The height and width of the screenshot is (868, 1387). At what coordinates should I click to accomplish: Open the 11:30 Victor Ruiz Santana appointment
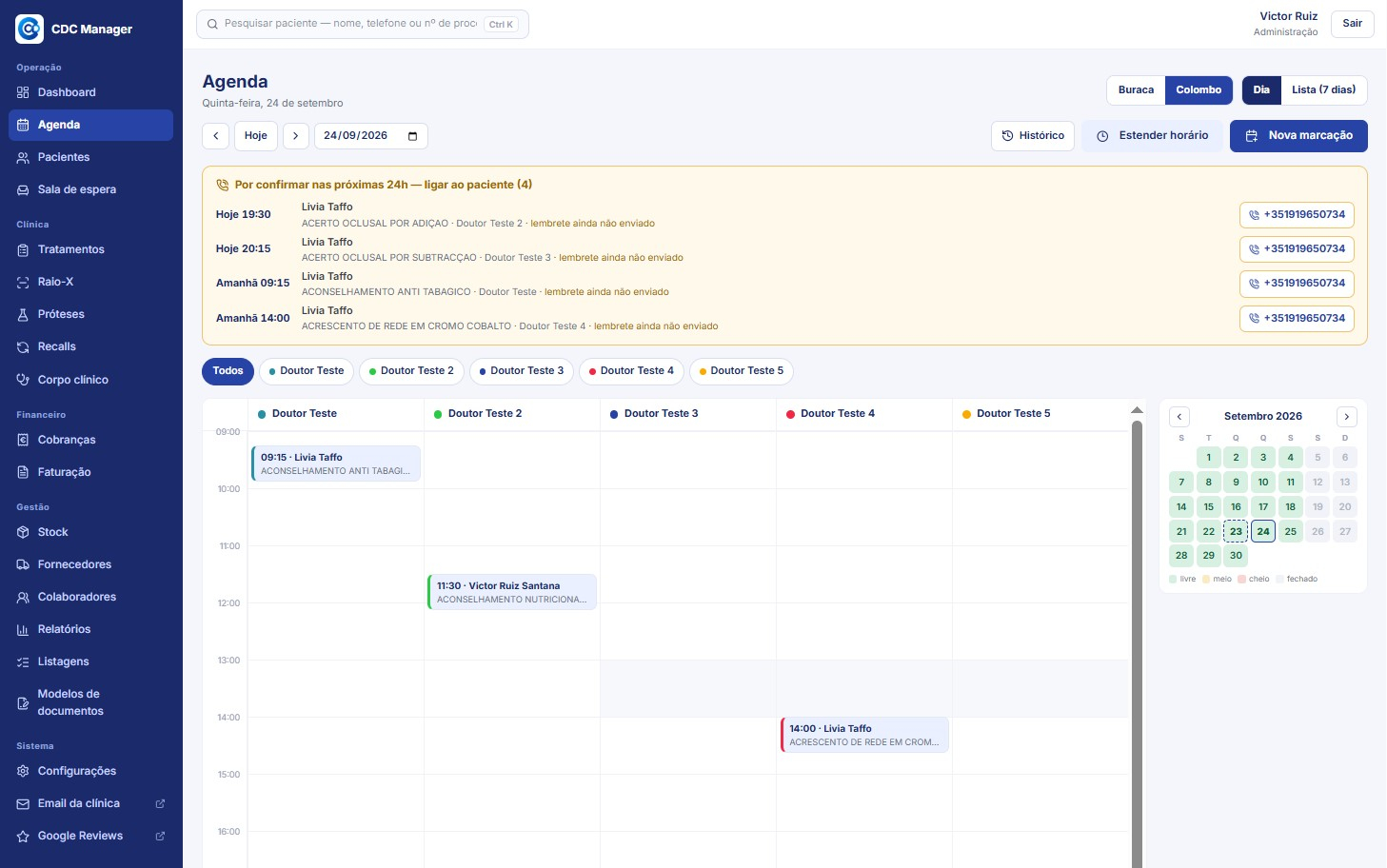(x=512, y=592)
